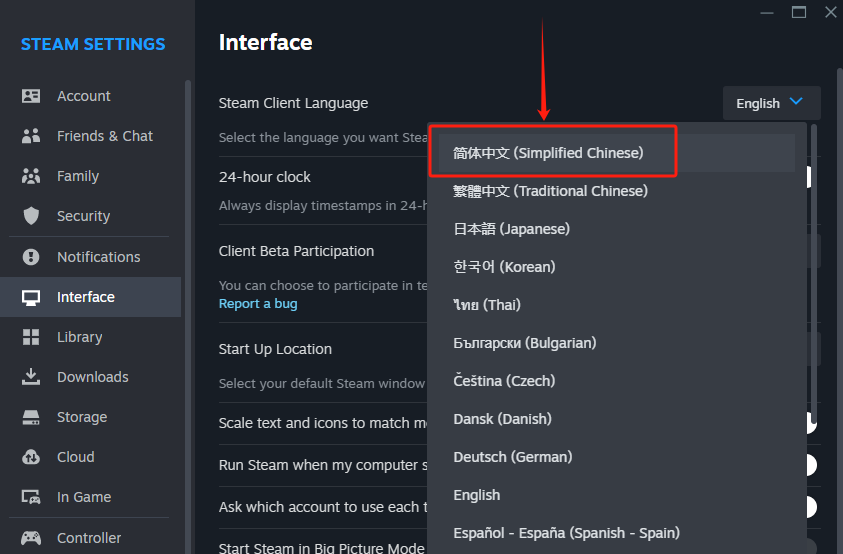The height and width of the screenshot is (554, 843).
Task: Select 한국어 (Korean) from language list
Action: coord(617,267)
